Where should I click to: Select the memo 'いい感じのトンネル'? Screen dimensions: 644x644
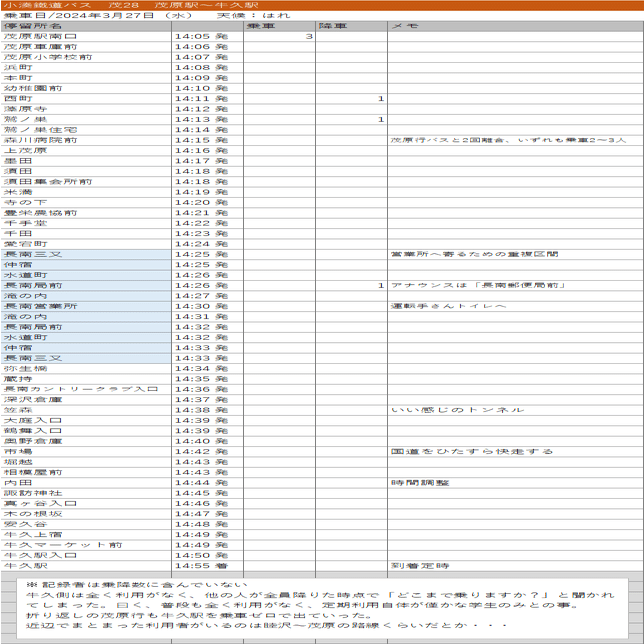(x=458, y=410)
